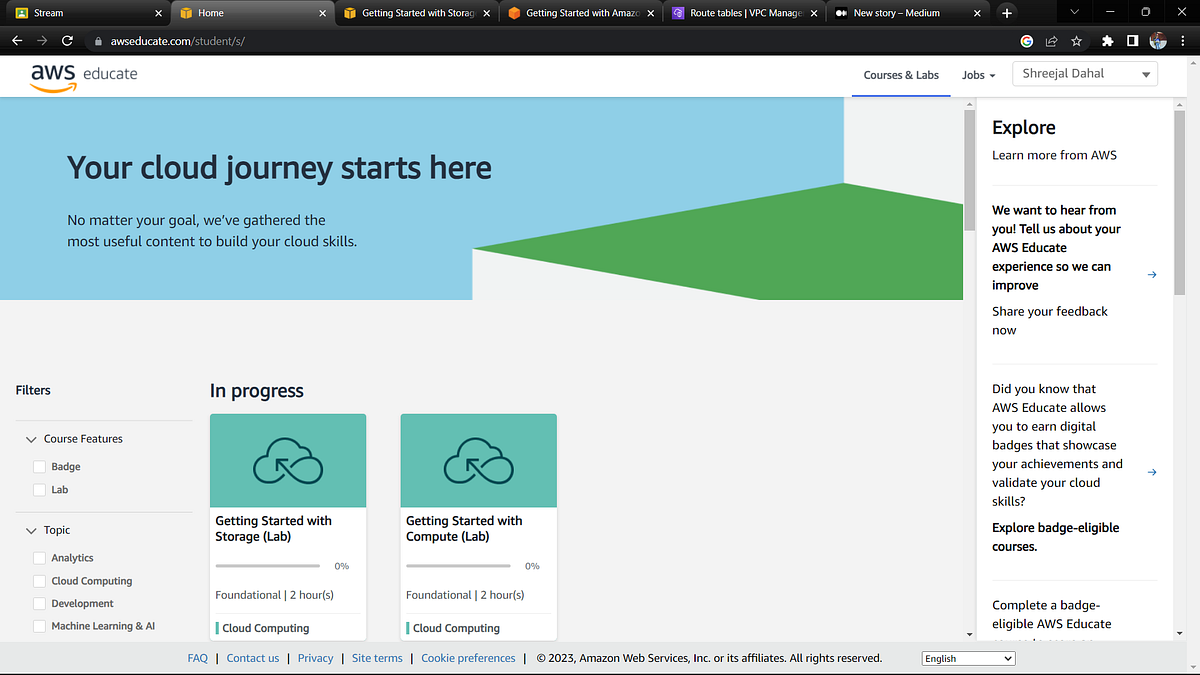
Task: Click the Cookie preferences link
Action: click(467, 658)
